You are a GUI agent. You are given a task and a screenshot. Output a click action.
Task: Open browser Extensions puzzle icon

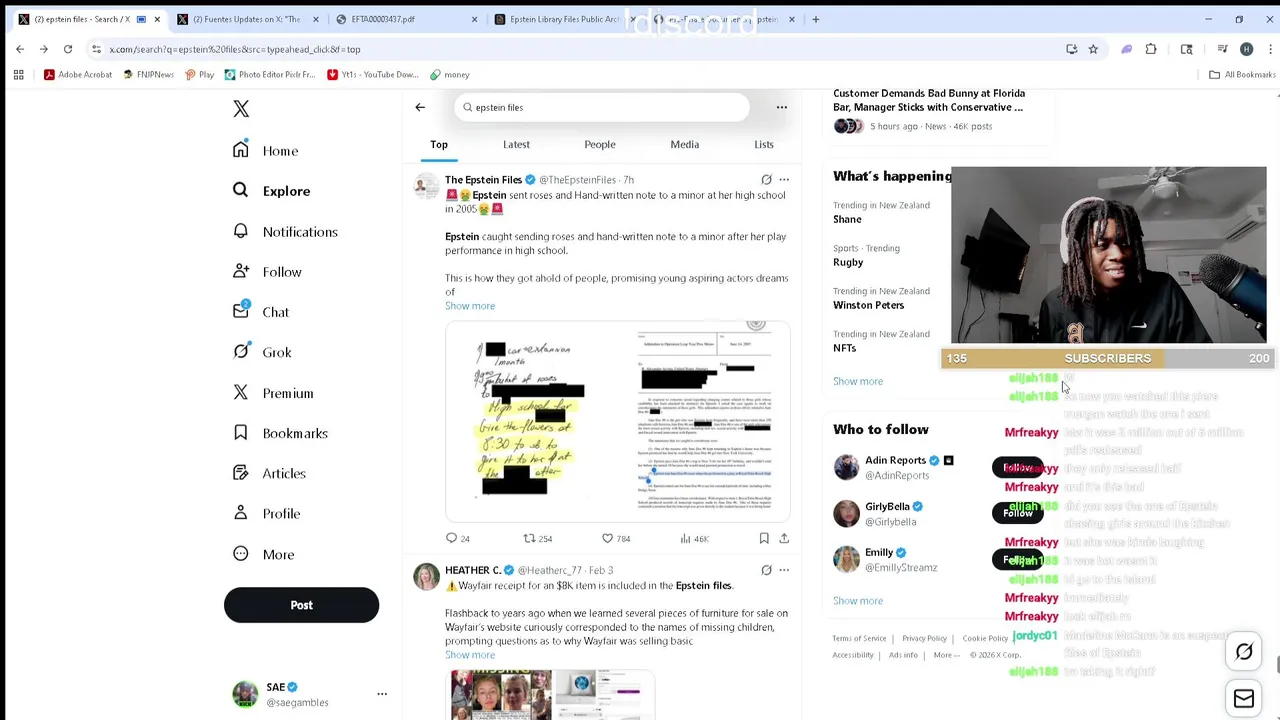[1151, 49]
